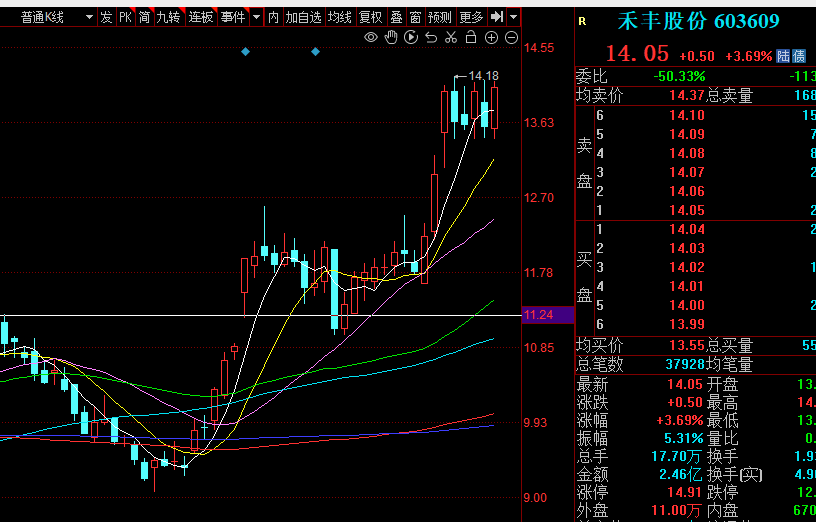
Task: Zoom out with the minus circle icon
Action: coord(512,37)
